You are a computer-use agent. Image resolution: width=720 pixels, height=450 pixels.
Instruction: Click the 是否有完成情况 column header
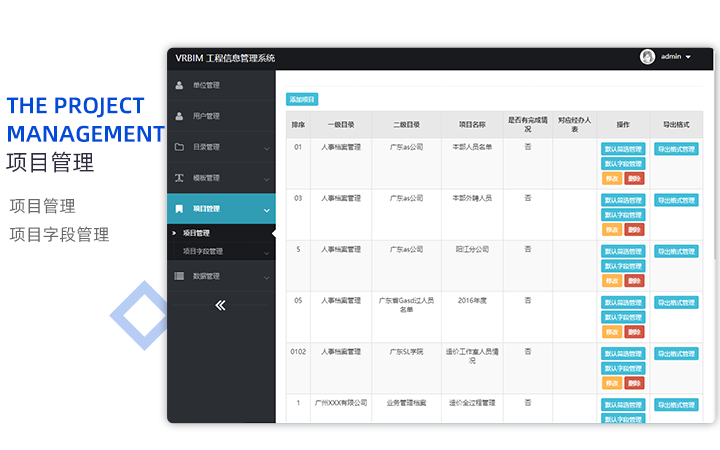pos(528,124)
